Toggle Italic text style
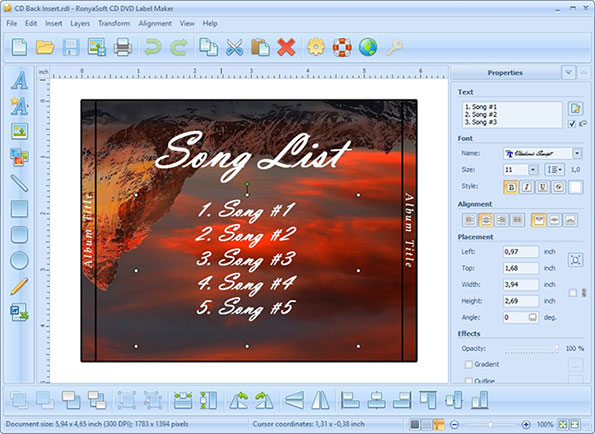The image size is (595, 434). [x=527, y=187]
